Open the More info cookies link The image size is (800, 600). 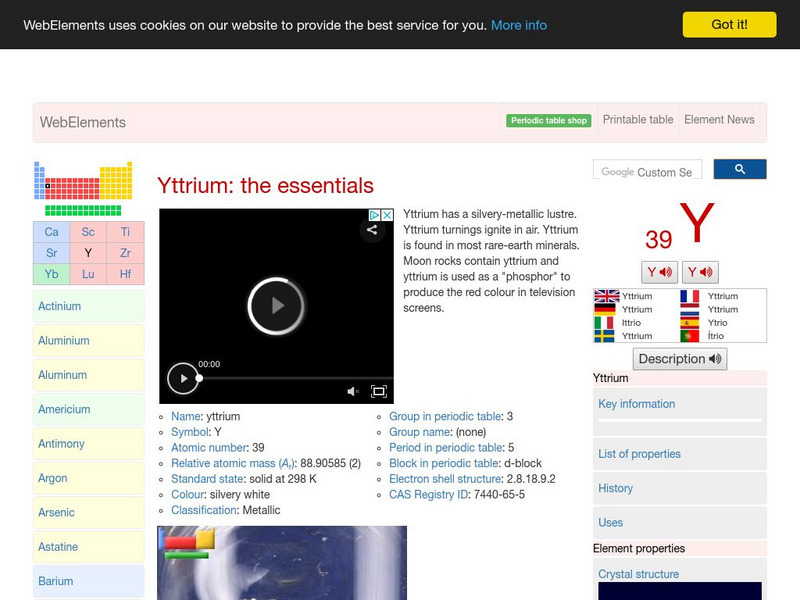coord(519,25)
